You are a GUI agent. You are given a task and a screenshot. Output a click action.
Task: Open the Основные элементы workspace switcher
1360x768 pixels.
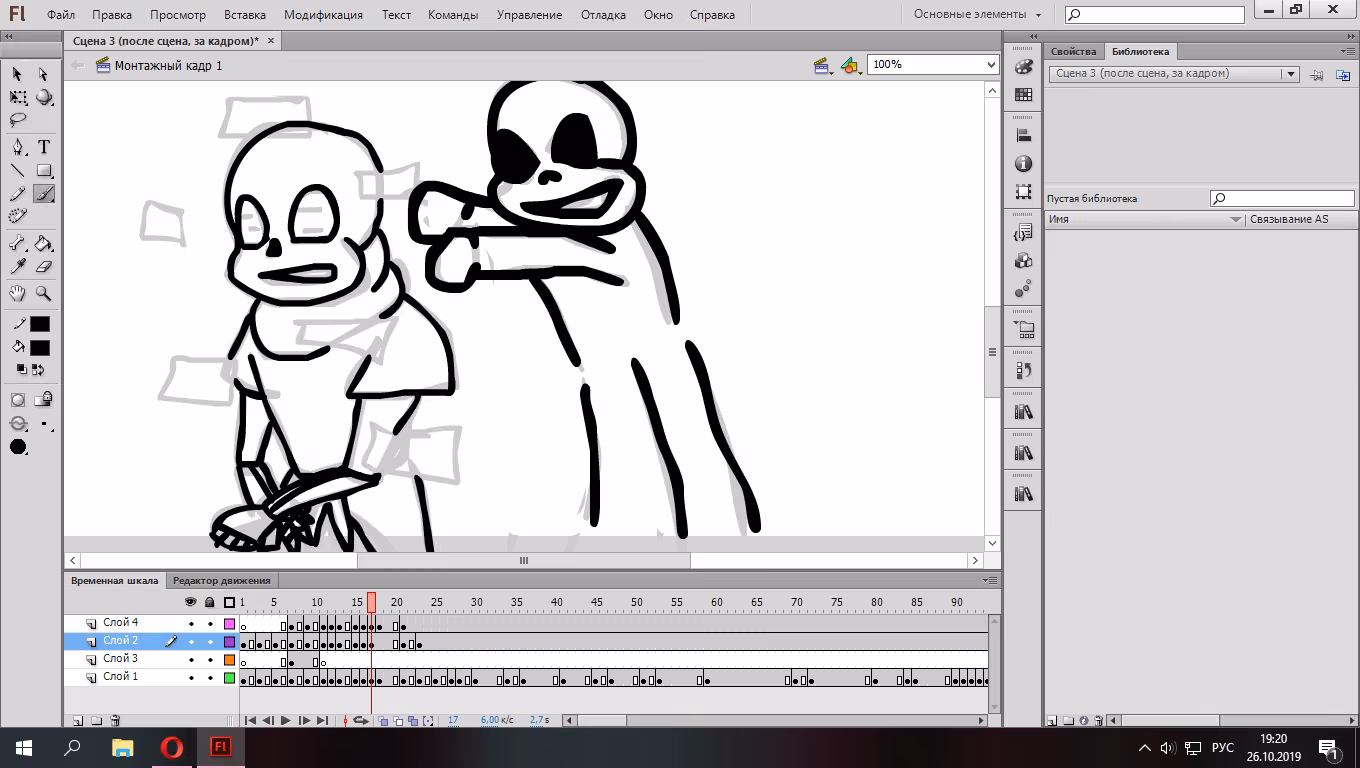[977, 14]
